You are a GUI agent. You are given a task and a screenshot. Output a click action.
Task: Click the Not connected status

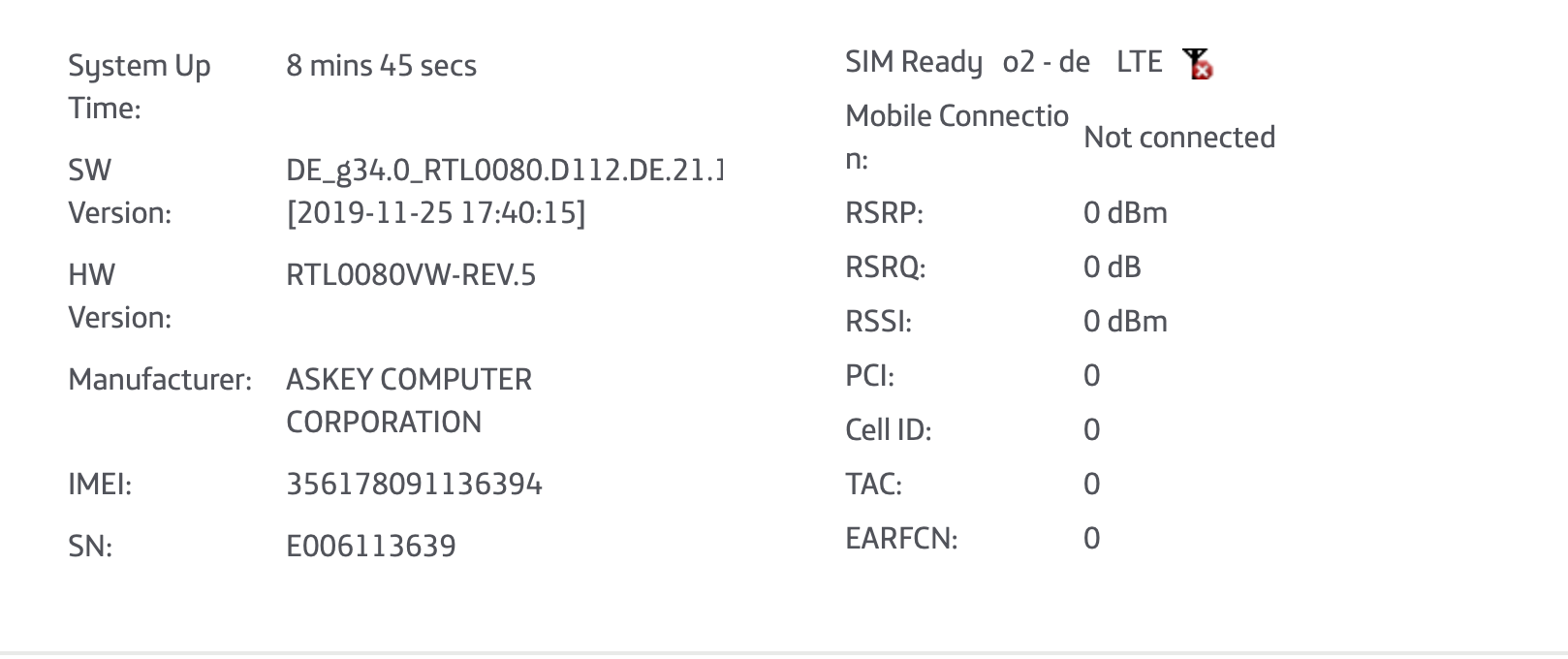pos(1179,138)
